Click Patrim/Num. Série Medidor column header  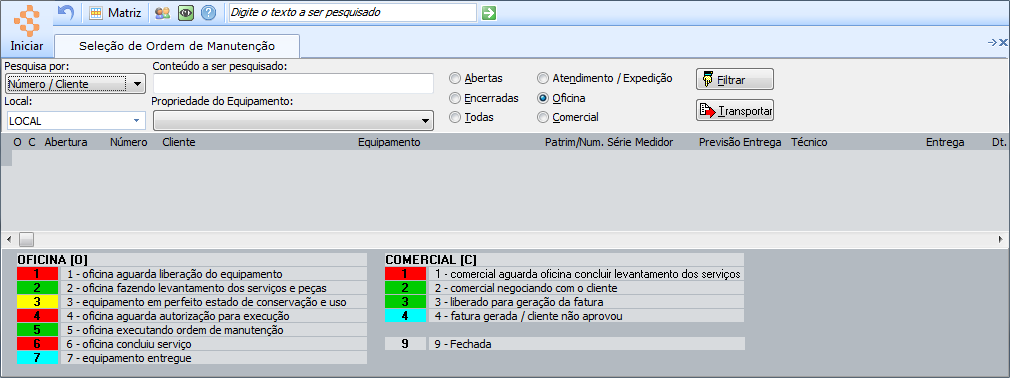tap(609, 142)
